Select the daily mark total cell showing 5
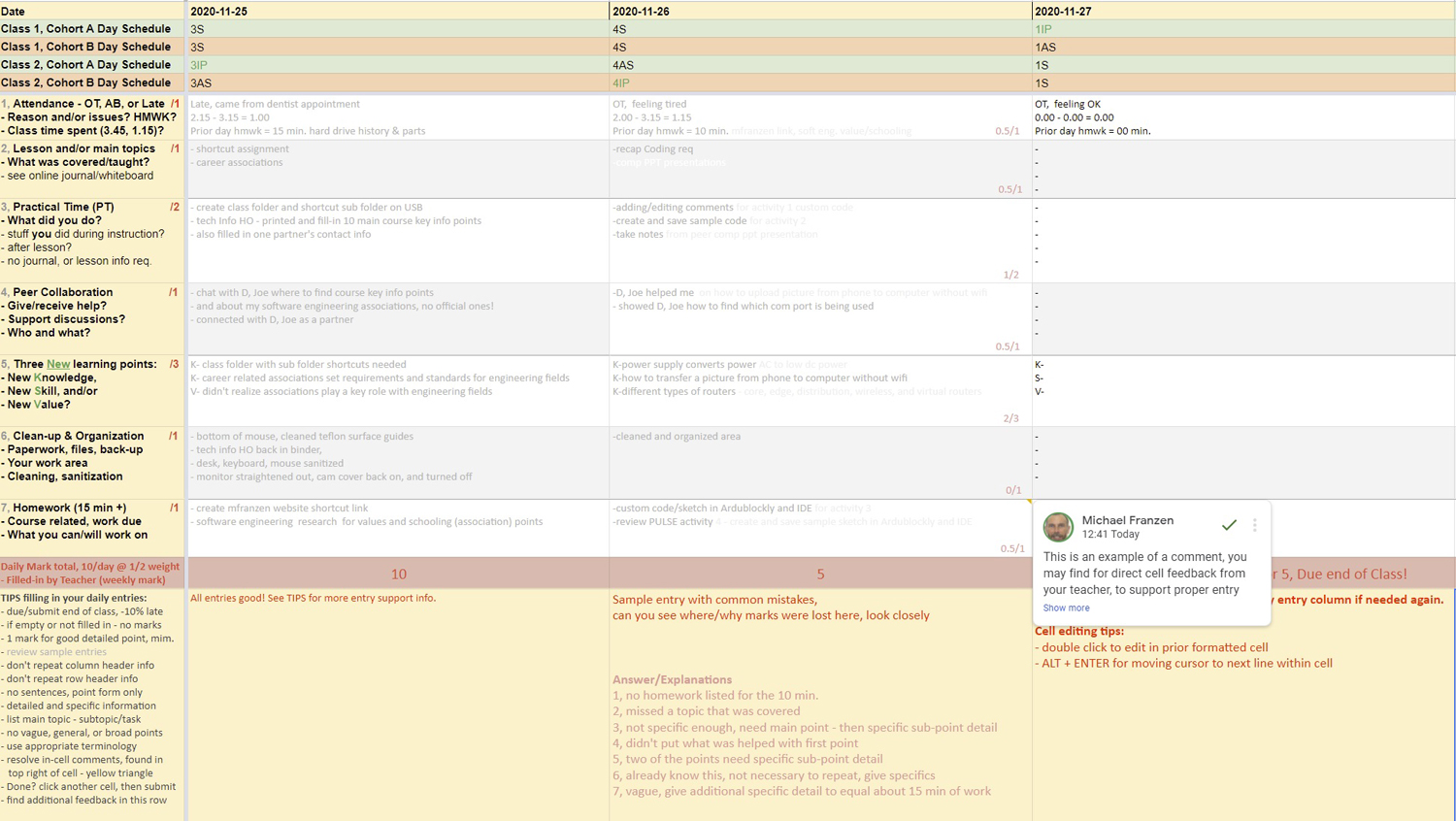The width and height of the screenshot is (1456, 821). tap(820, 574)
